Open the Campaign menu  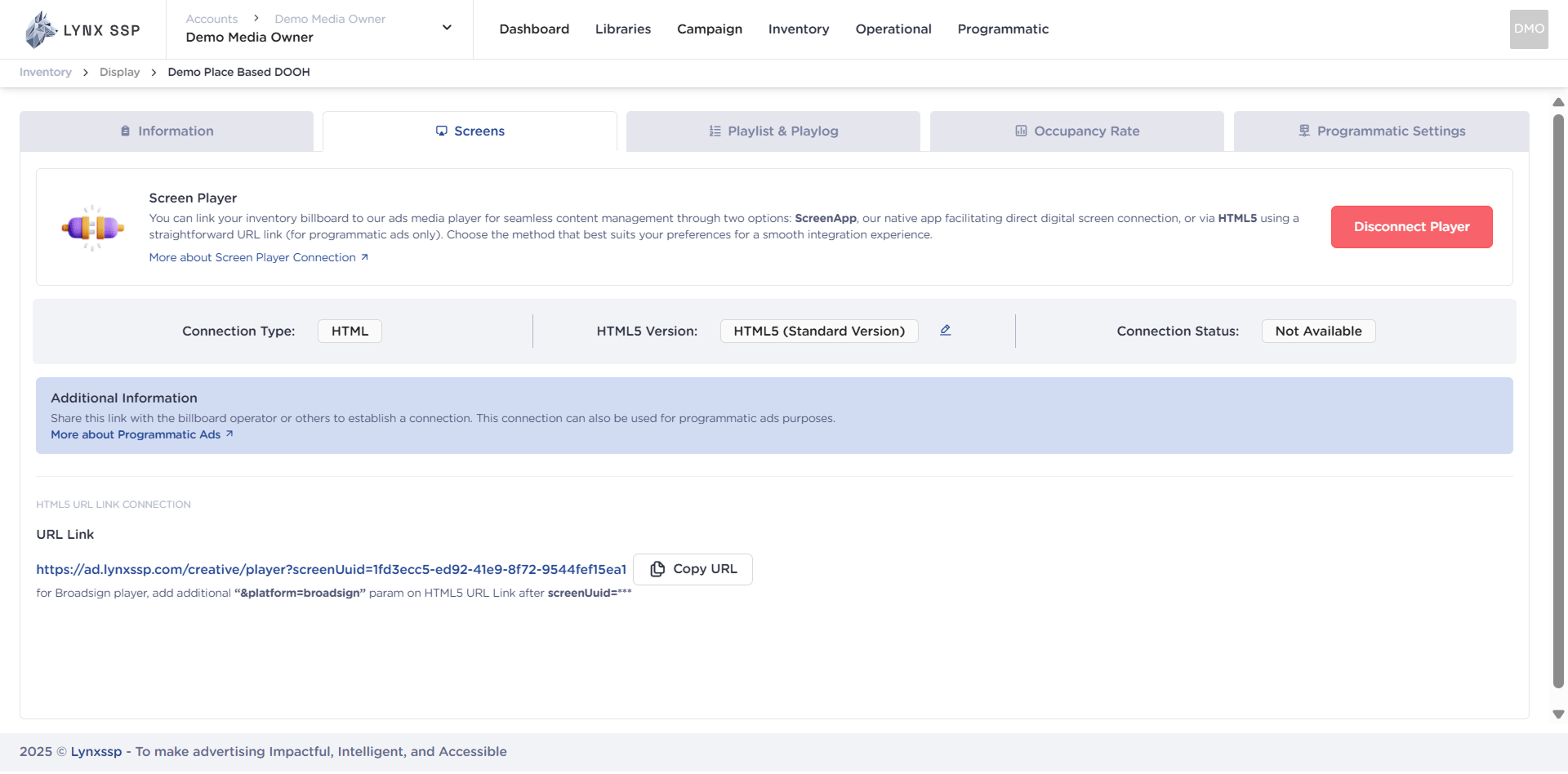pos(710,29)
